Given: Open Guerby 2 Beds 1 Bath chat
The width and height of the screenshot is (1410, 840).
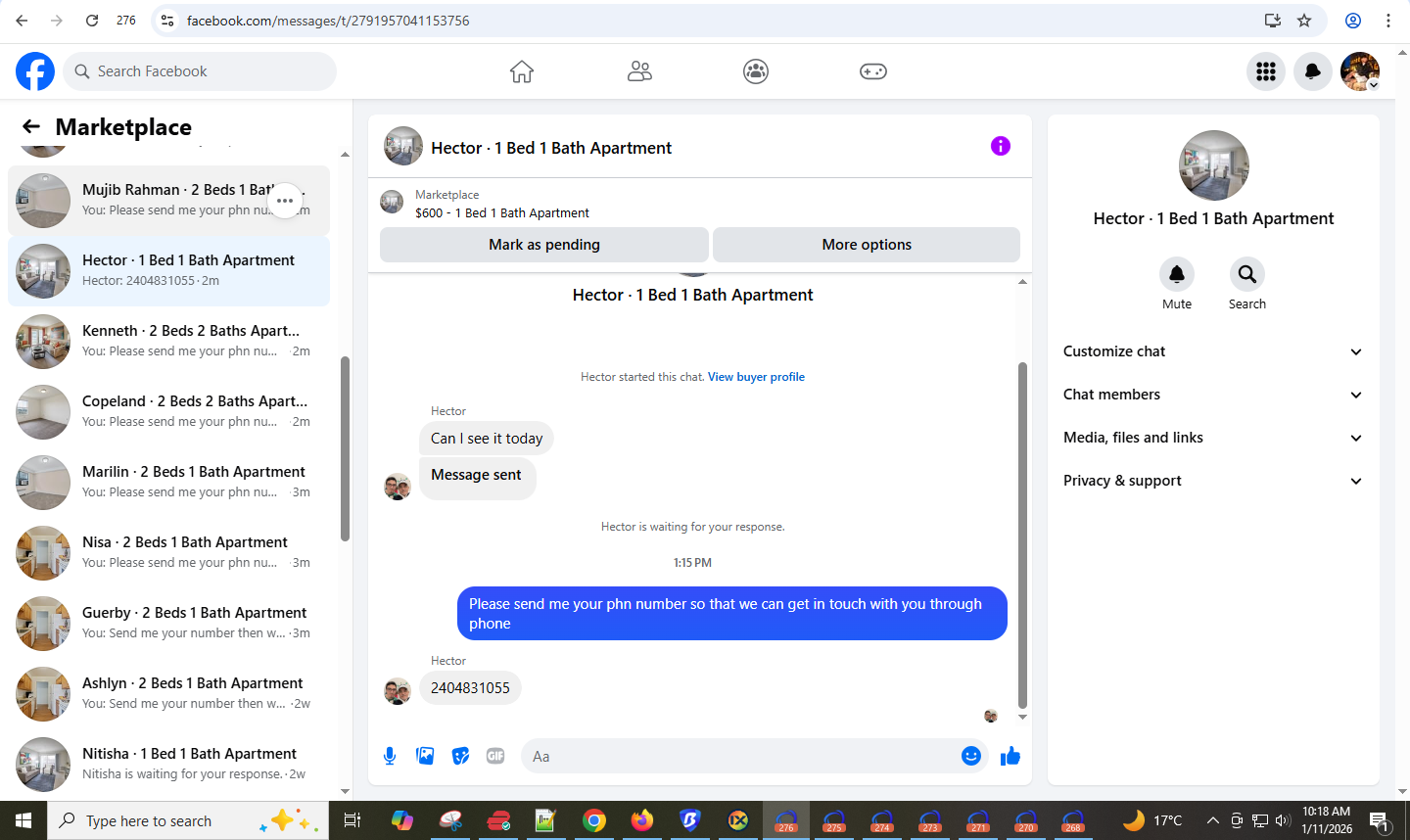Looking at the screenshot, I should pos(168,624).
